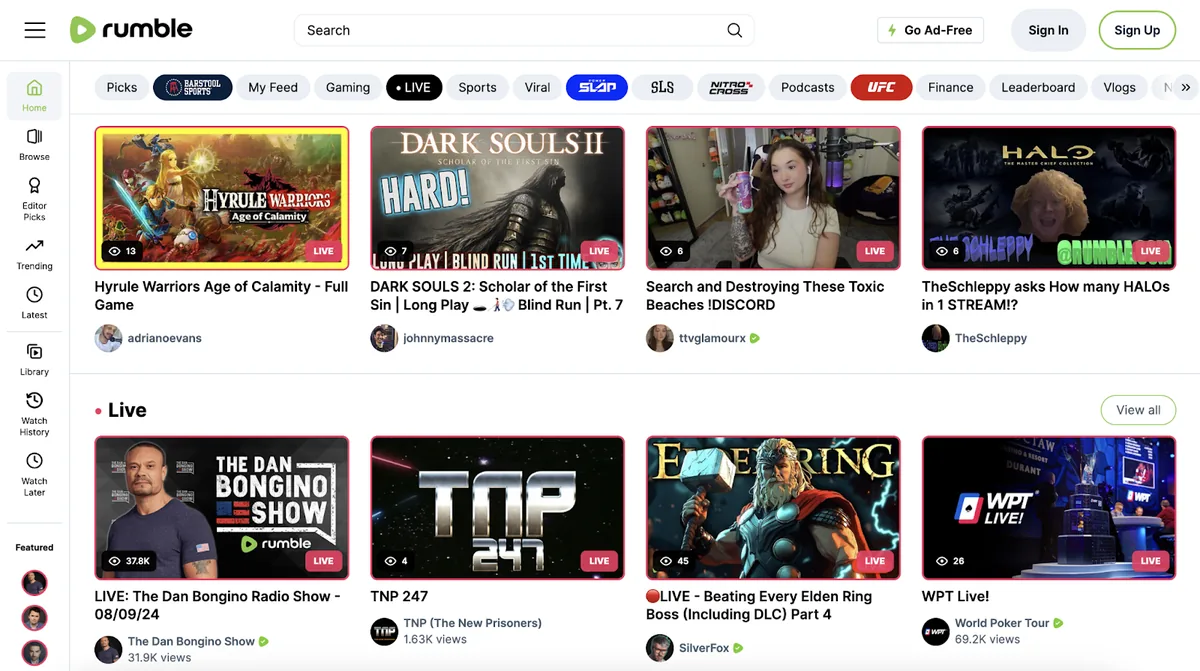Open The Dan Bongino Show thumbnail
Screen dimensions: 1200x671
point(222,508)
